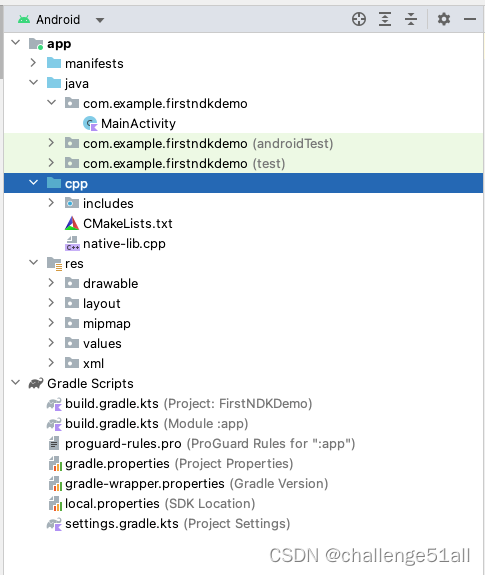The image size is (485, 575).
Task: Click the Expand All toolbar icon
Action: [x=385, y=19]
